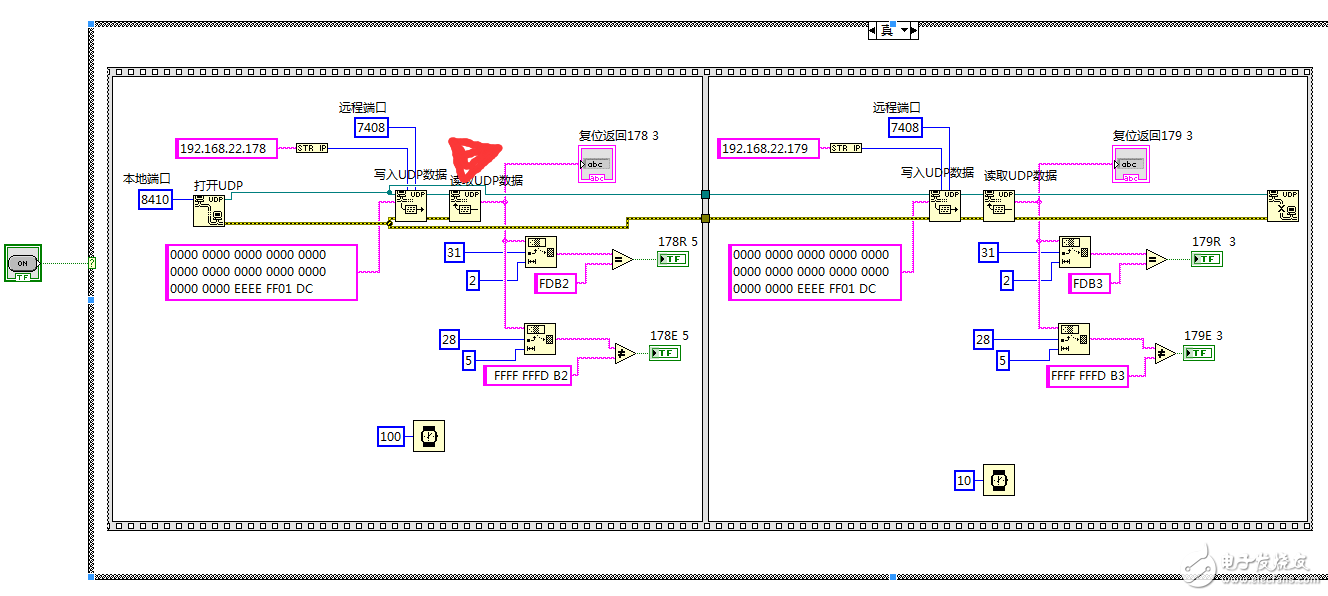
Task: Select the 178E 5 boolean indicator
Action: click(x=665, y=353)
